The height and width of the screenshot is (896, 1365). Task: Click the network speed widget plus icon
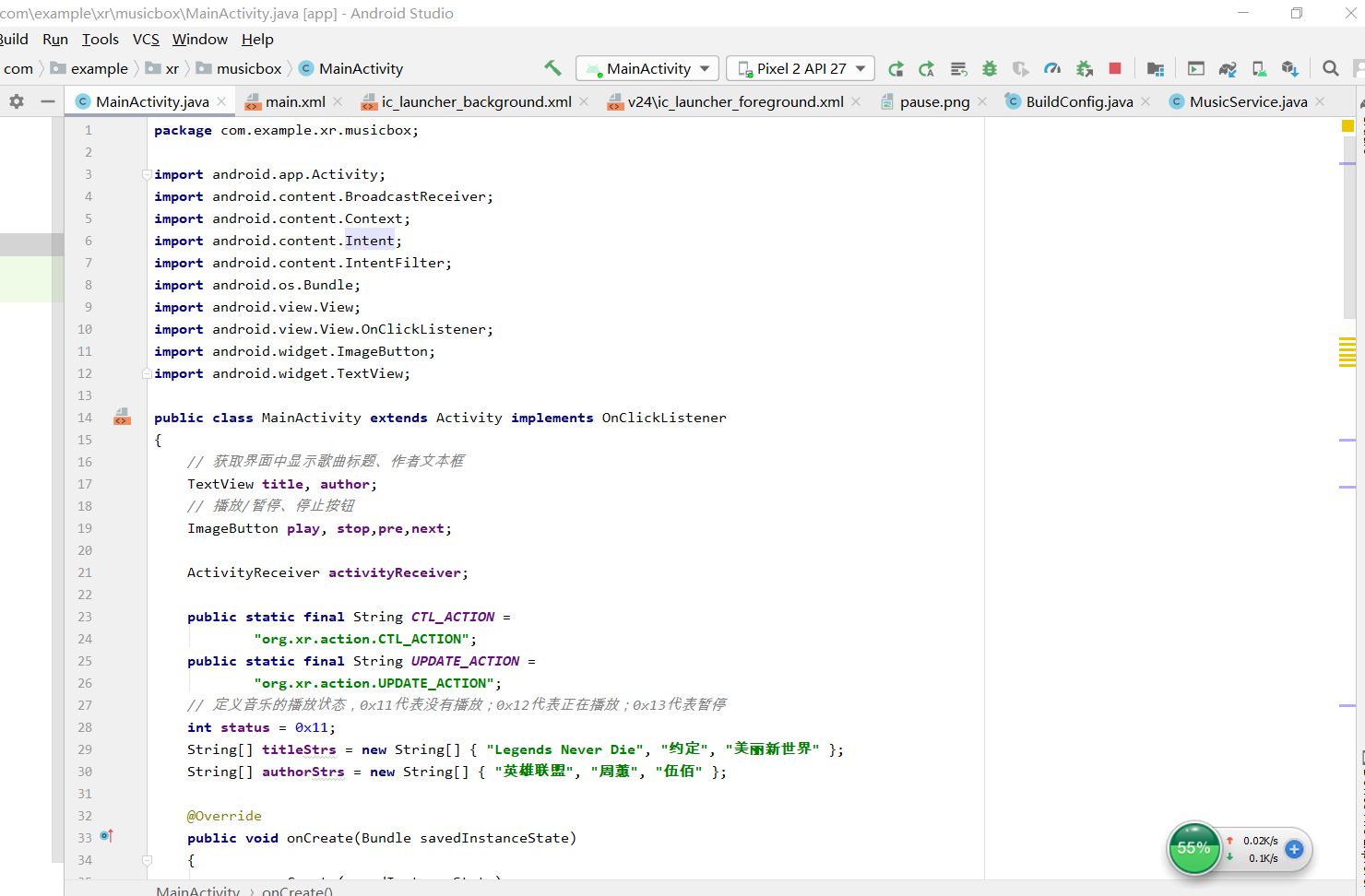pyautogui.click(x=1294, y=850)
